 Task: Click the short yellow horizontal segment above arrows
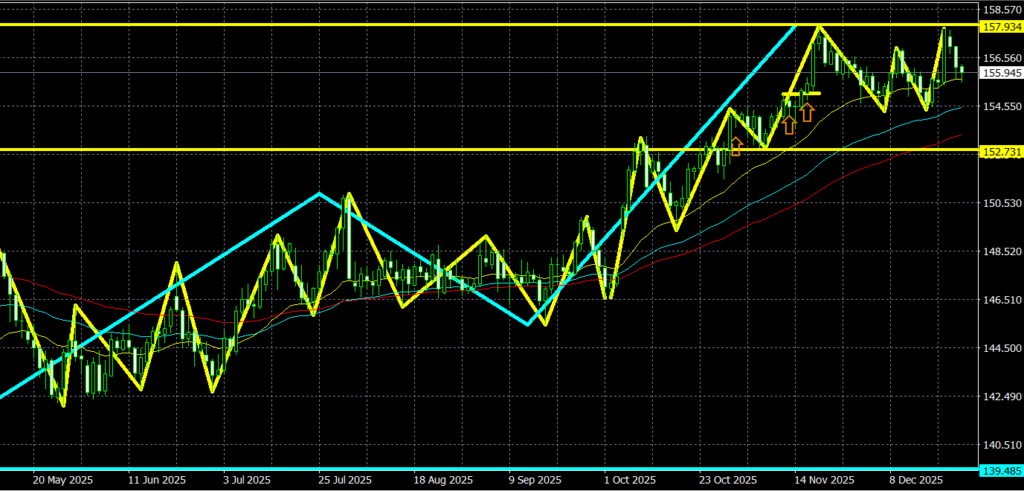tap(800, 93)
